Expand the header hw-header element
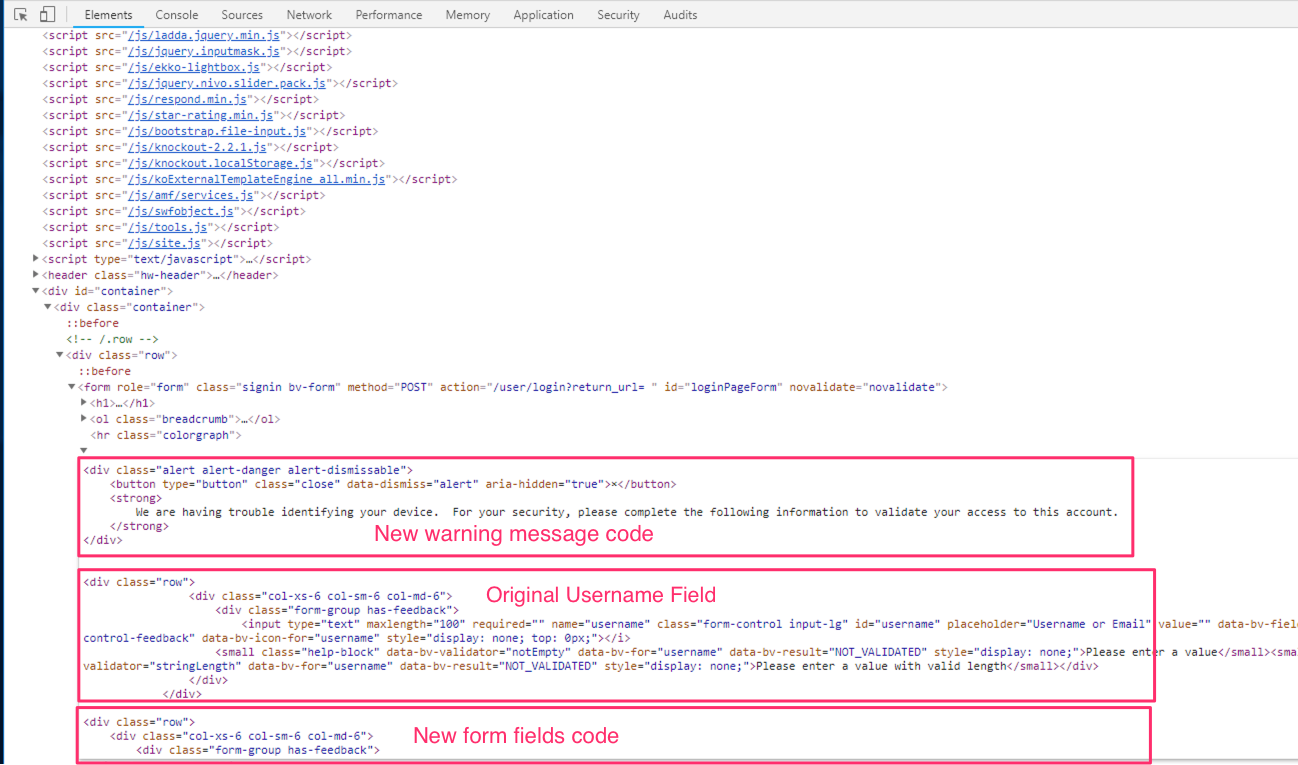Screen dimensions: 1298x765 click(x=36, y=275)
